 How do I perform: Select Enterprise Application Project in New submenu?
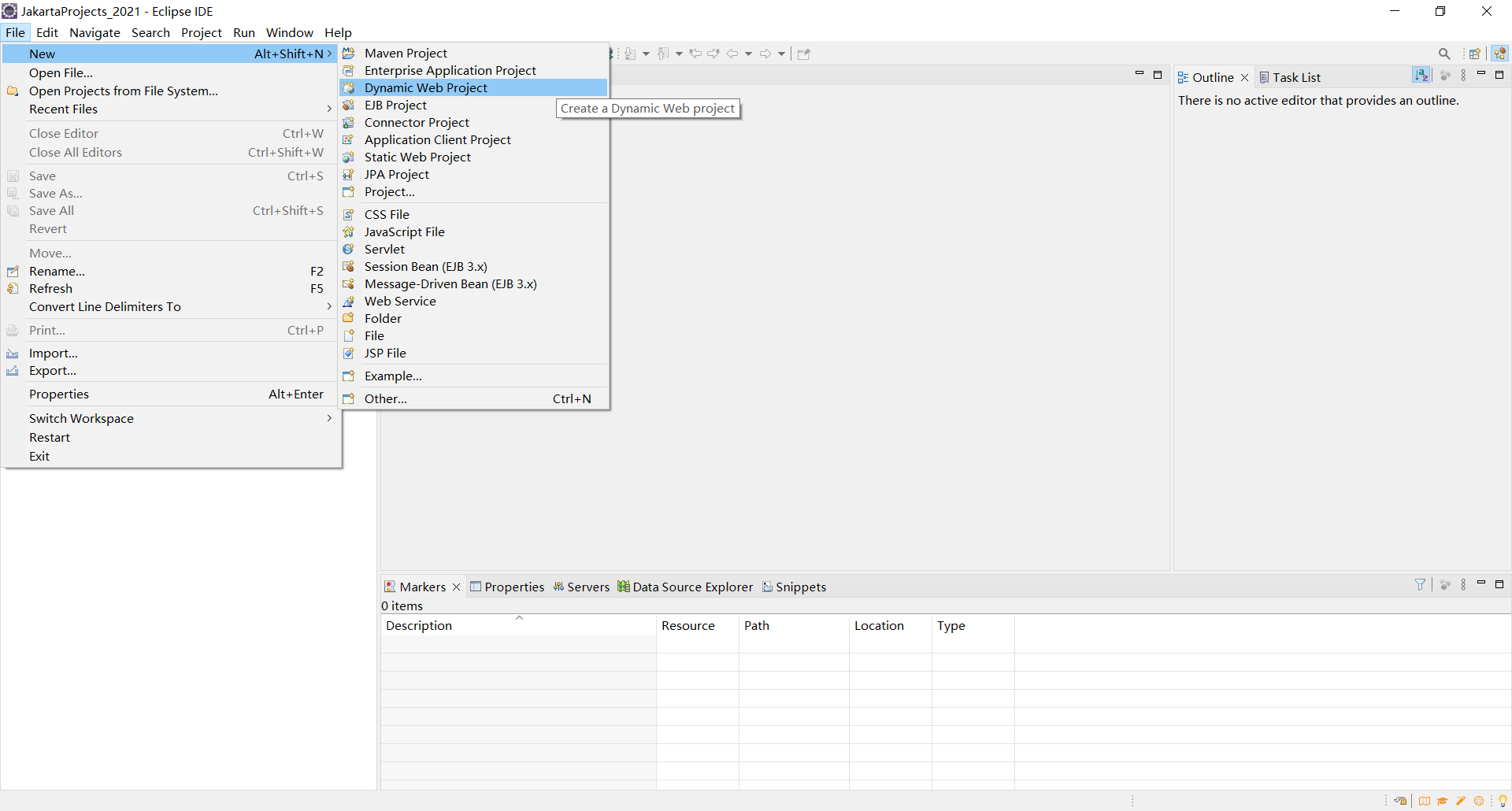tap(474, 70)
